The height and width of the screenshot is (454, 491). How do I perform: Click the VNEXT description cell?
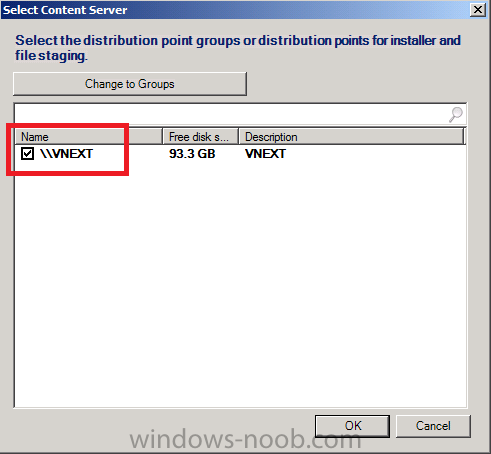(x=265, y=154)
